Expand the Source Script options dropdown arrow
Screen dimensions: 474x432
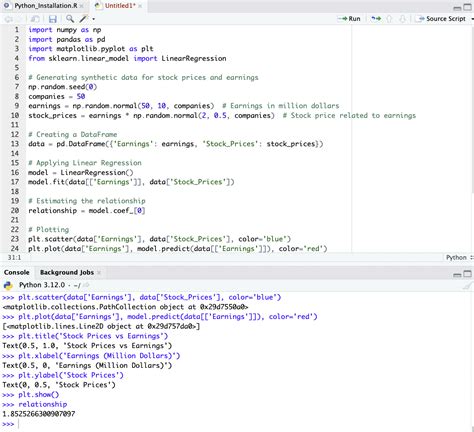472,19
